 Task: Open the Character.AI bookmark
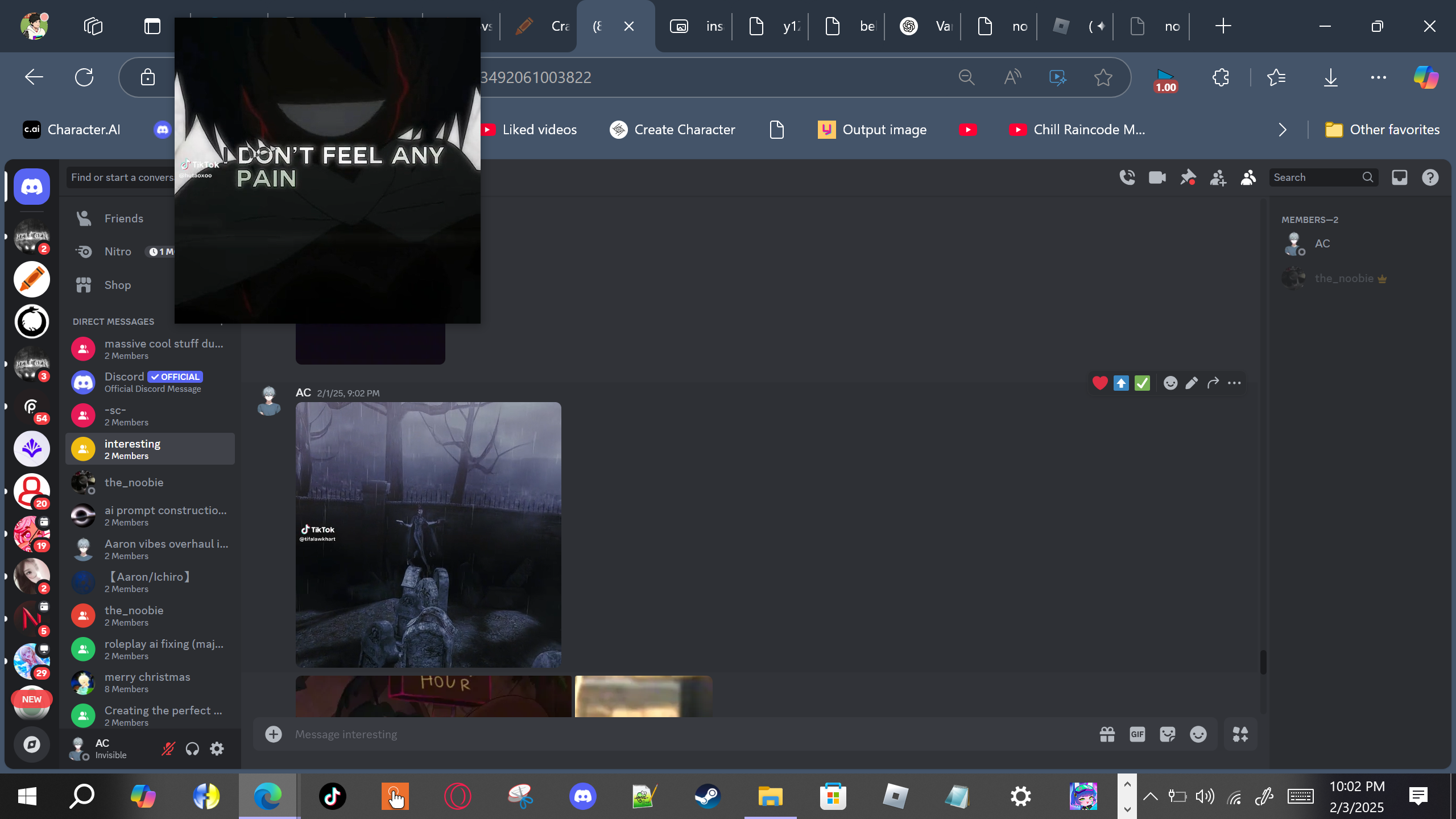(x=72, y=130)
